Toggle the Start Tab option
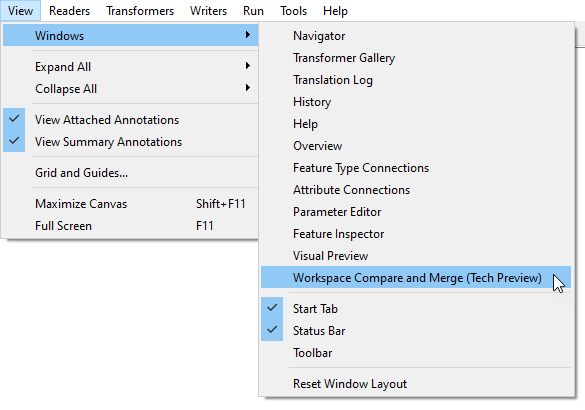Viewport: 585px width, 410px height. point(416,308)
